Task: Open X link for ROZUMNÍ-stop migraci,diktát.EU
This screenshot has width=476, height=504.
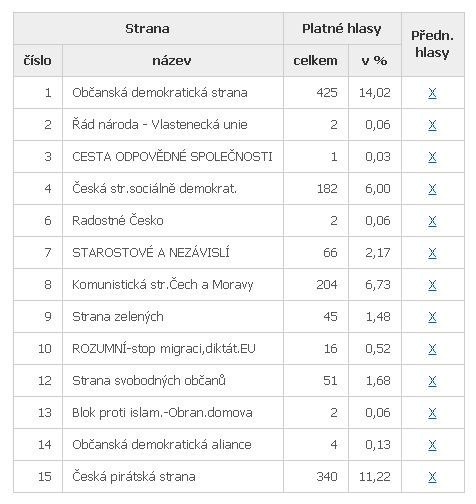Action: click(x=432, y=349)
